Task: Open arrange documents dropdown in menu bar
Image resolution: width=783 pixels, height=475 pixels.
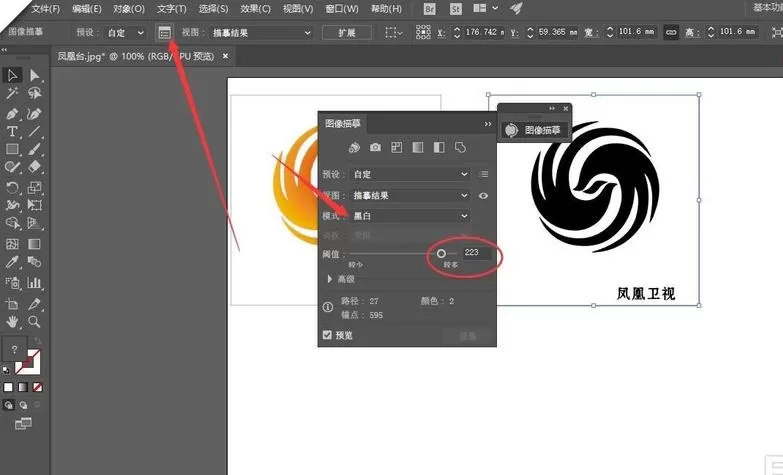Action: tap(485, 8)
